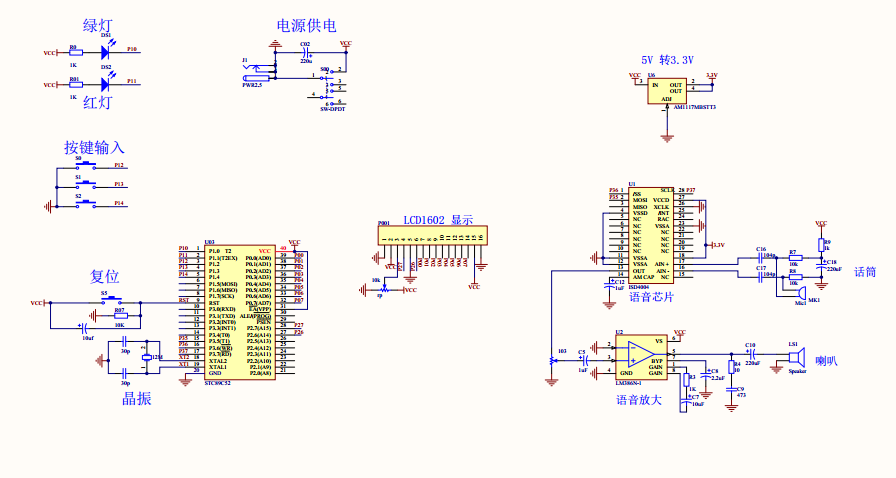Select resistor R9 under VCC

point(821,245)
